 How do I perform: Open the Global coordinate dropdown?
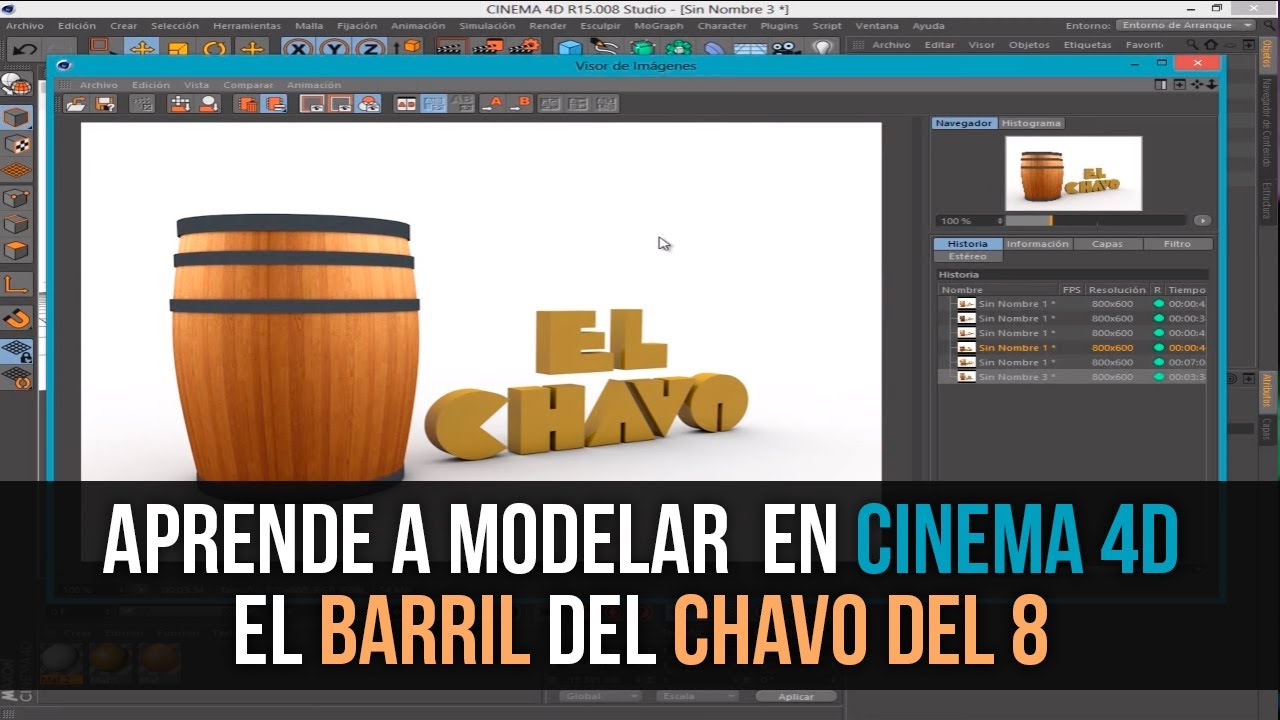click(600, 696)
